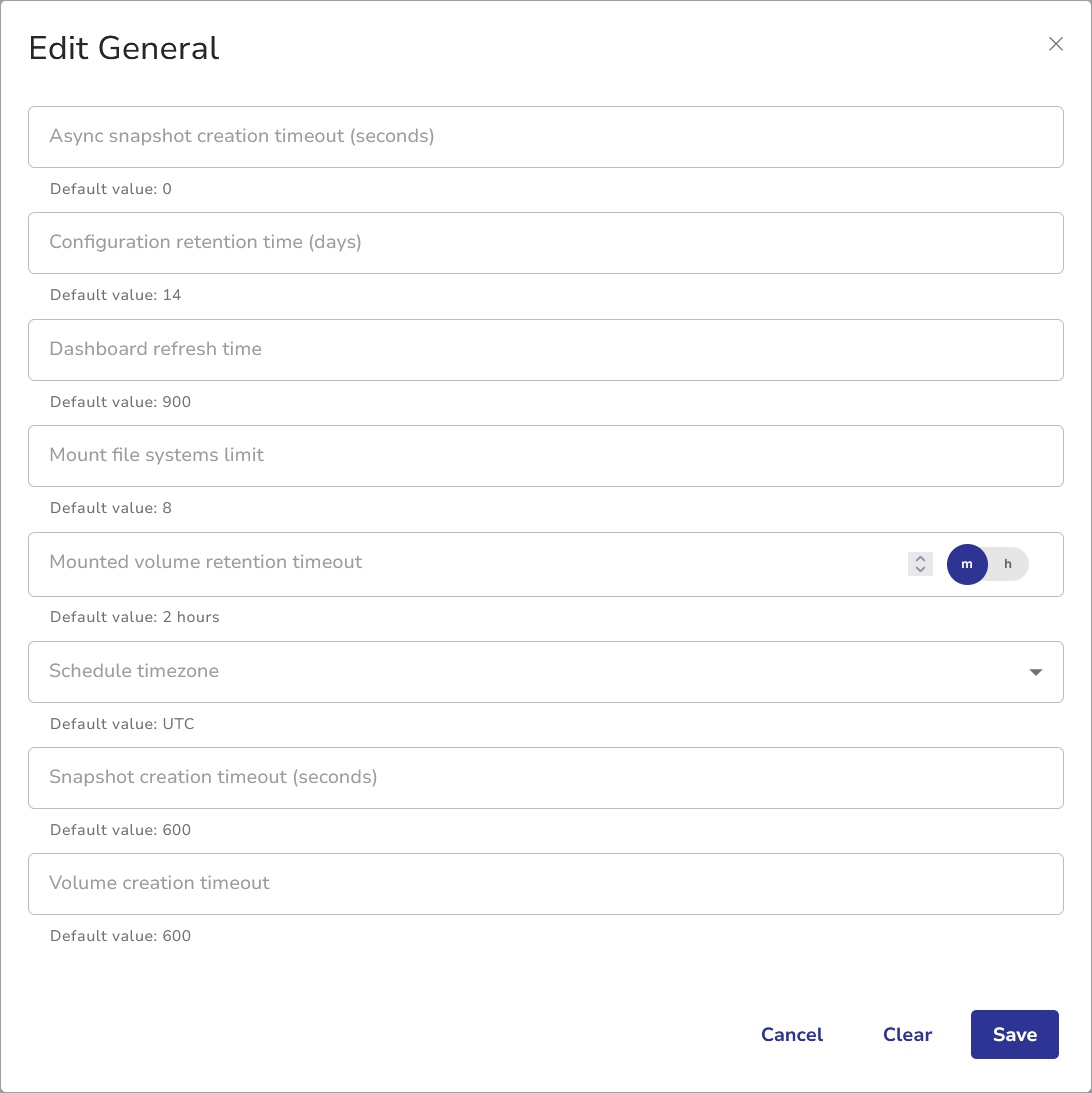Click the stepper down arrow for mounted volume timeout
This screenshot has width=1092, height=1093.
tap(920, 570)
